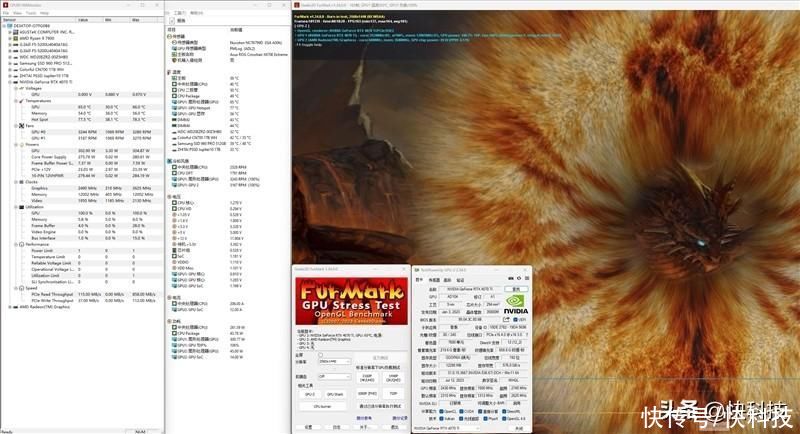The height and width of the screenshot is (434, 800).
Task: Click the refresh icon in the GPU-Z header
Action: [519, 278]
